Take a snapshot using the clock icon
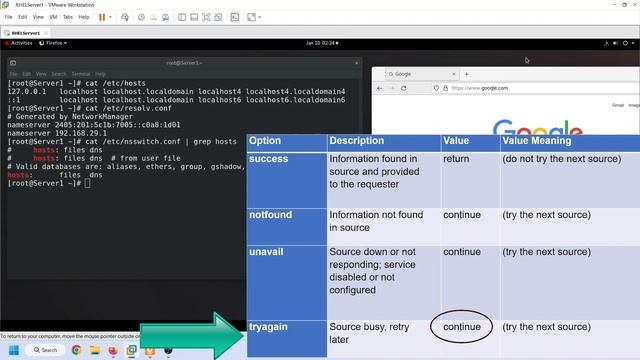Screen dimensions: 640x360 pyautogui.click(x=141, y=17)
